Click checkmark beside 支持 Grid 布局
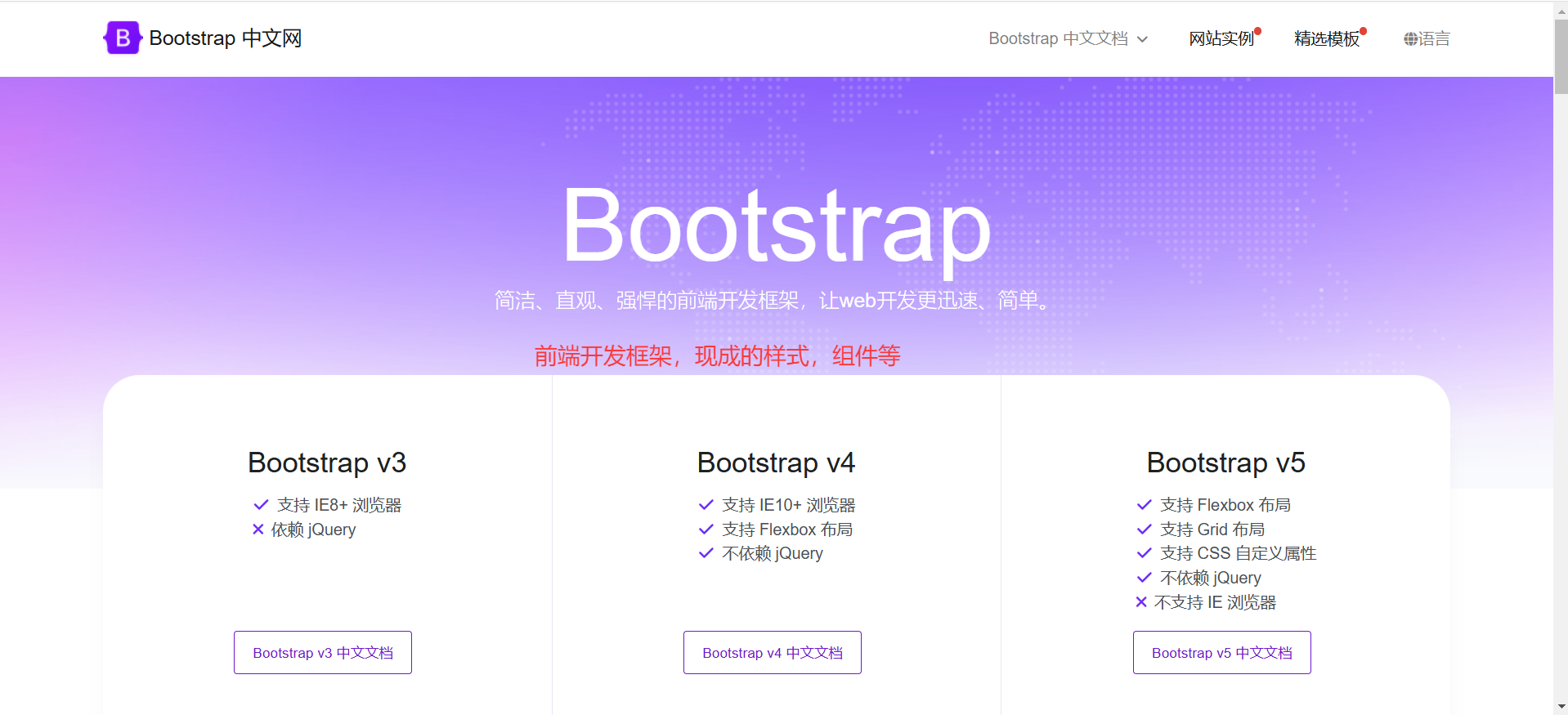 (1145, 530)
